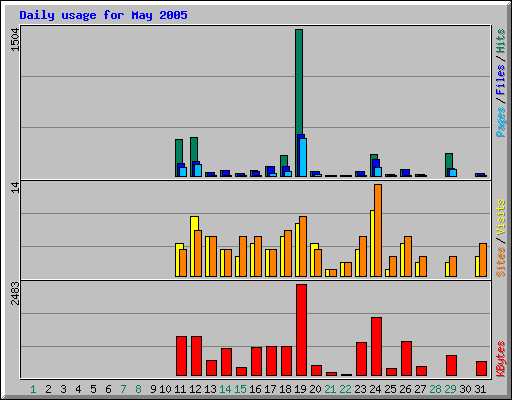Click the '14' visits axis label
The height and width of the screenshot is (400, 512).
pyautogui.click(x=15, y=187)
